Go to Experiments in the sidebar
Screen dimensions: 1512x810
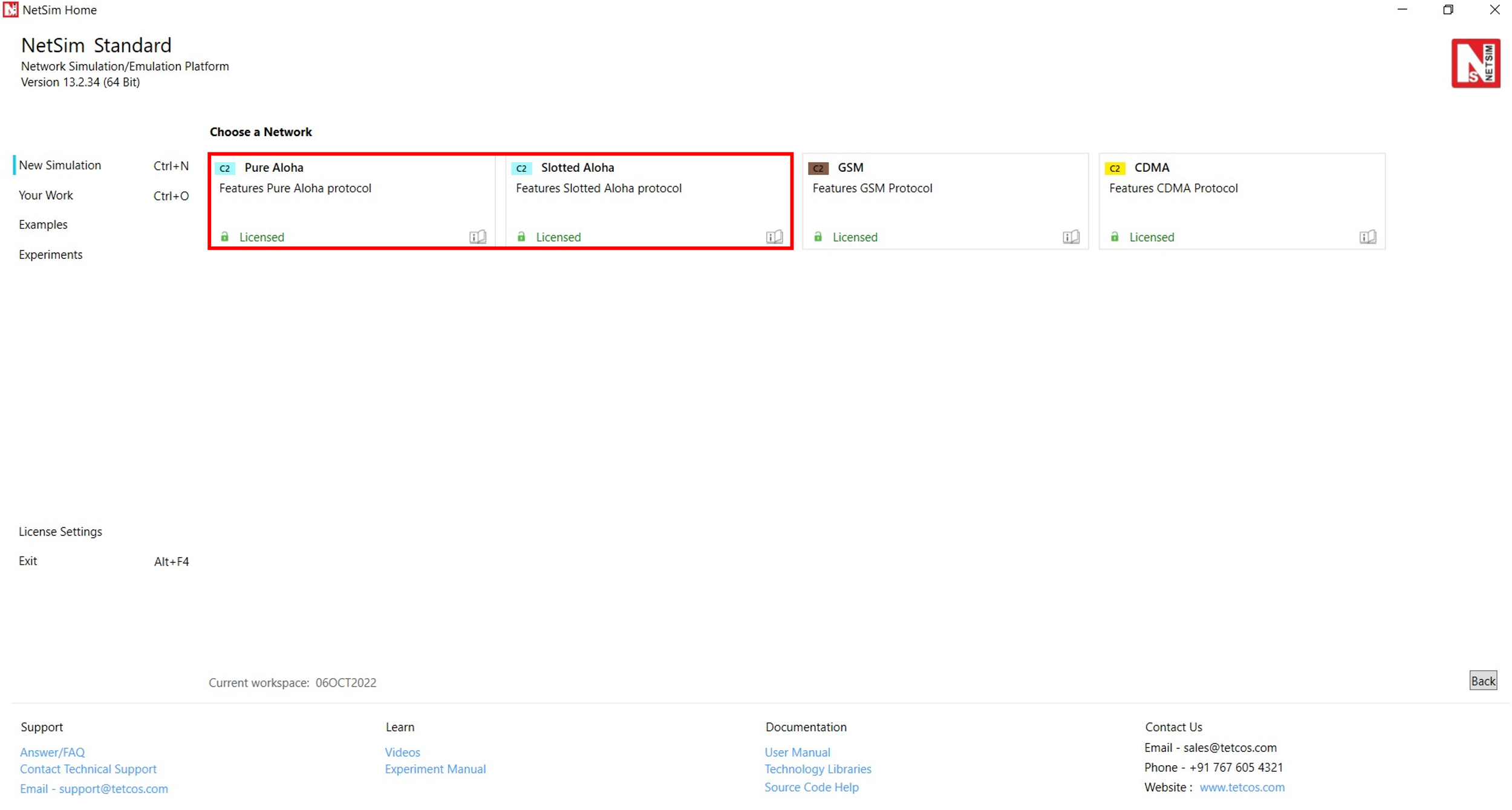click(51, 255)
